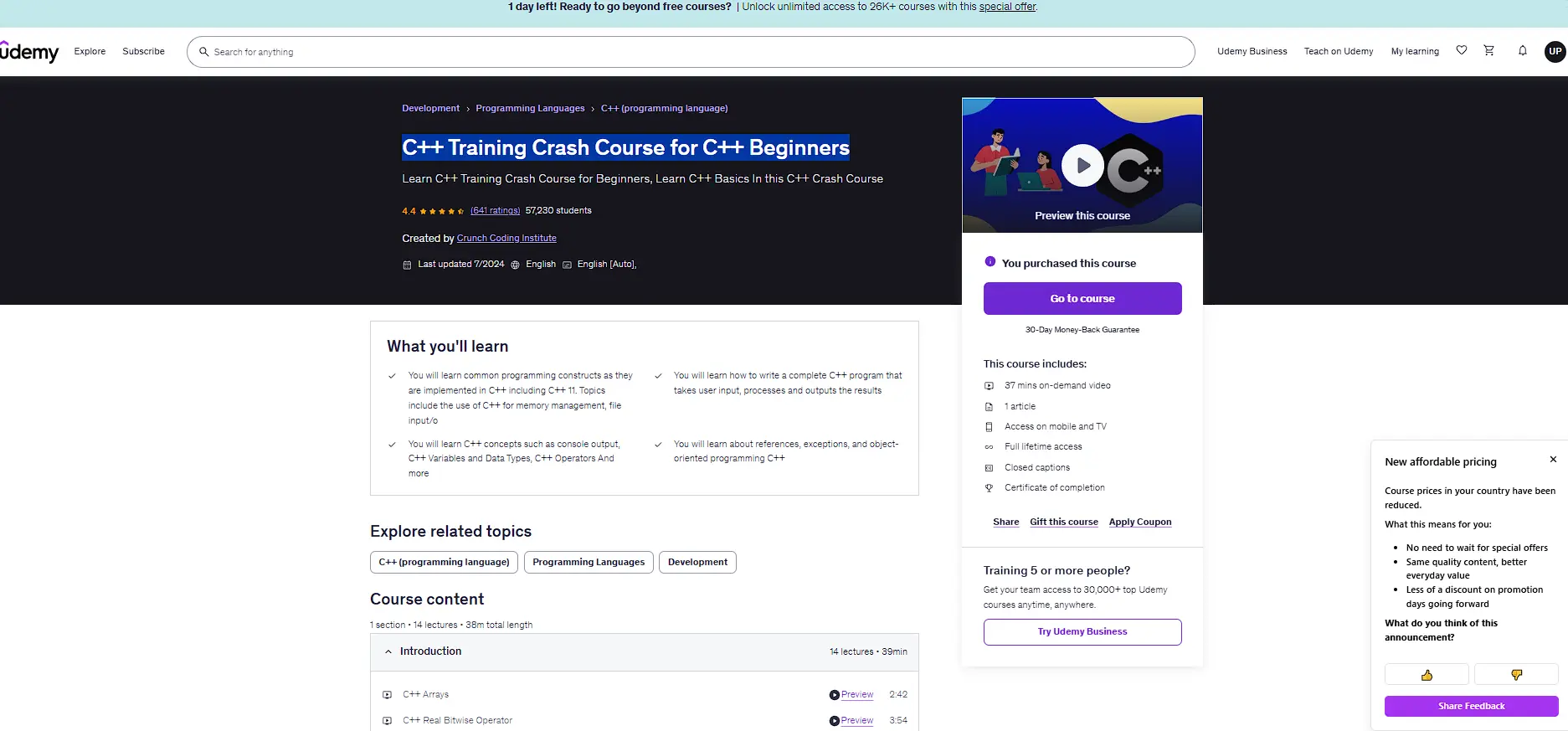This screenshot has width=1568, height=731.
Task: Click the '1 article' text
Action: 1020,407
